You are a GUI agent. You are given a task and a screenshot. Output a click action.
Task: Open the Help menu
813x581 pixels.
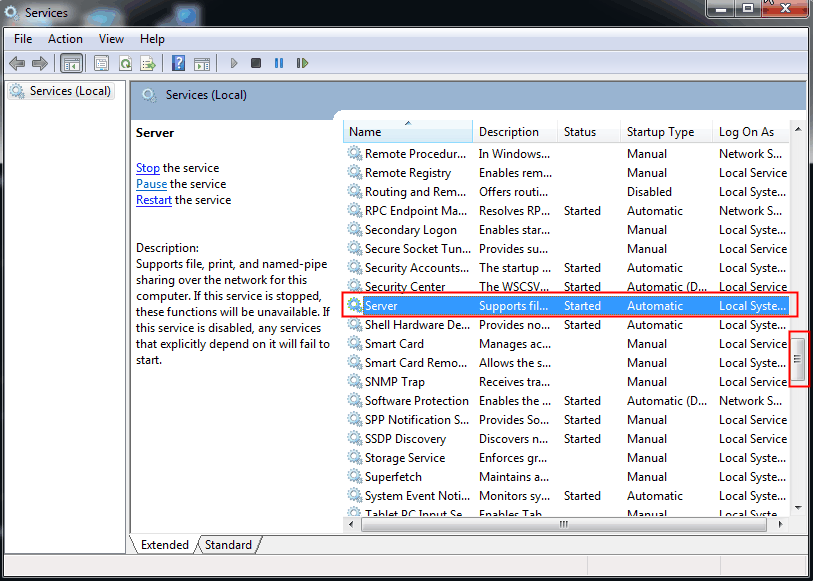coord(152,39)
